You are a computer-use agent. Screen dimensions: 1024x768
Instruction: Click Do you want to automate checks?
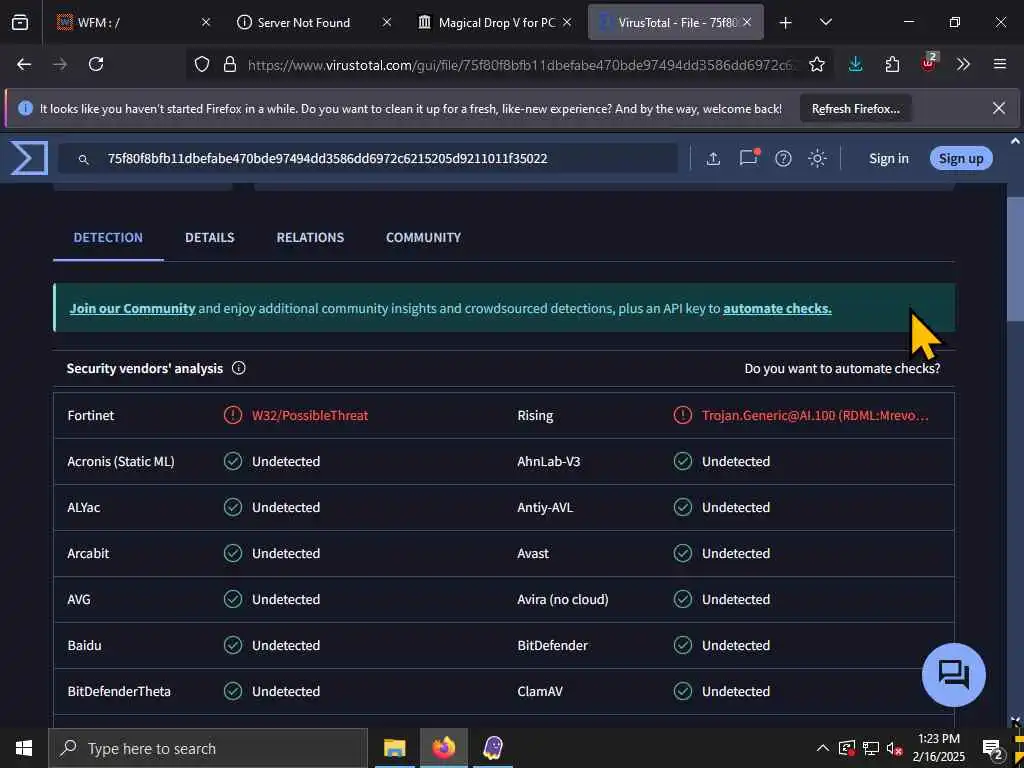point(842,368)
